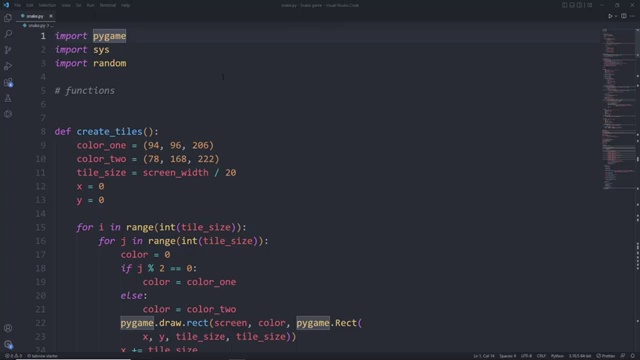Click screen_width on line 11
This screenshot has height=360, width=640.
point(176,173)
